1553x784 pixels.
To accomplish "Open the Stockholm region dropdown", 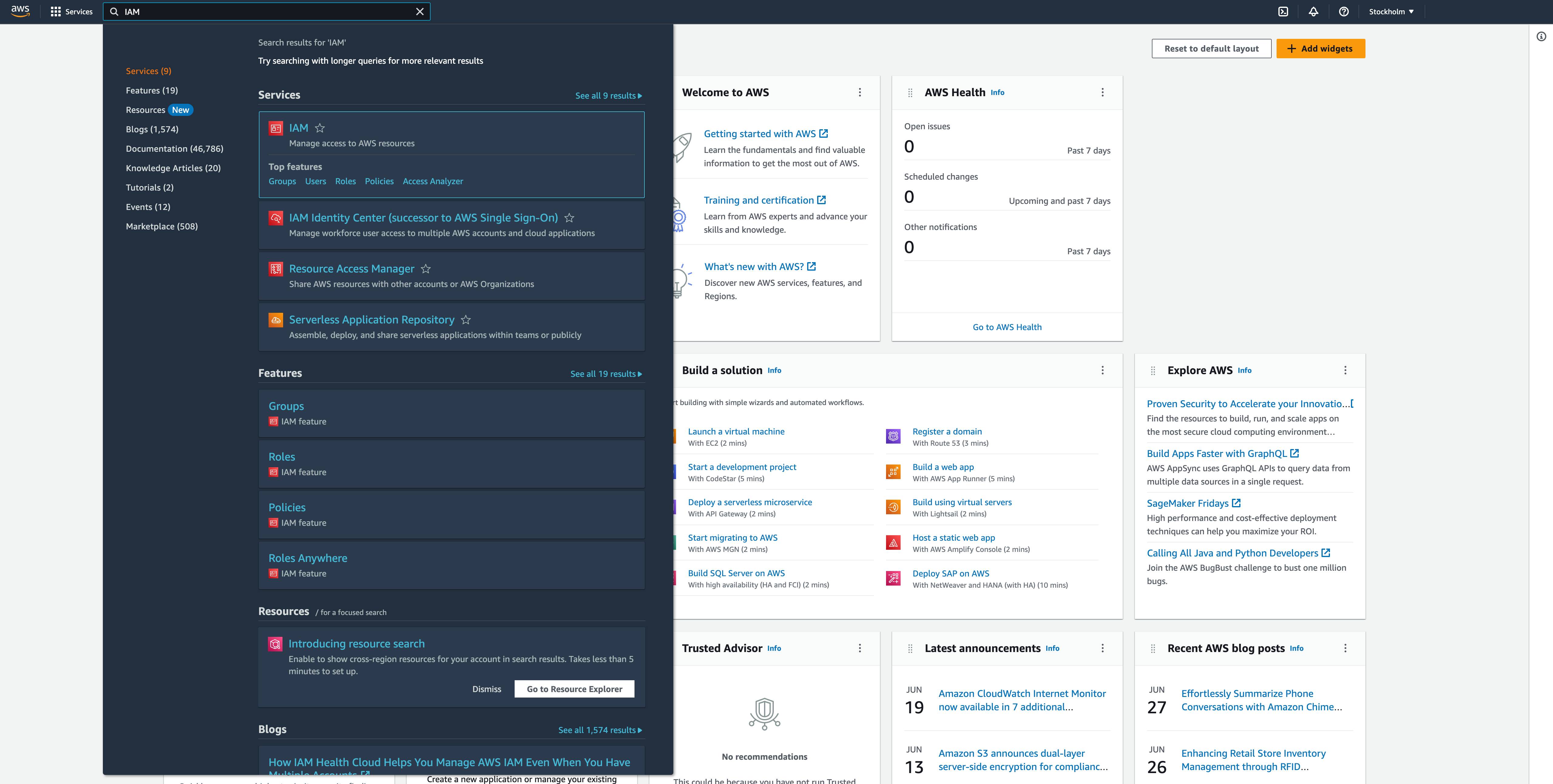I will [x=1391, y=12].
